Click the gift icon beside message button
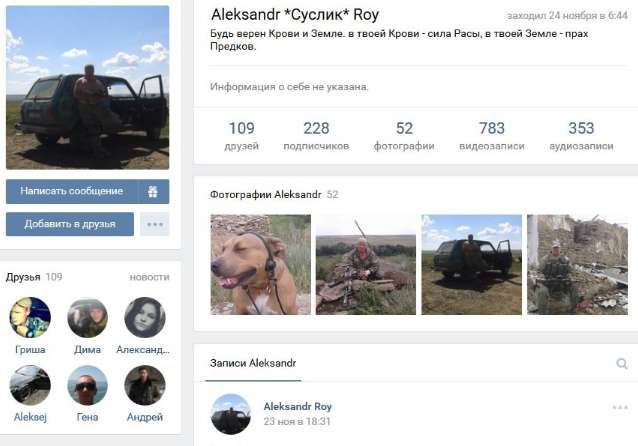638x446 pixels. 153,191
